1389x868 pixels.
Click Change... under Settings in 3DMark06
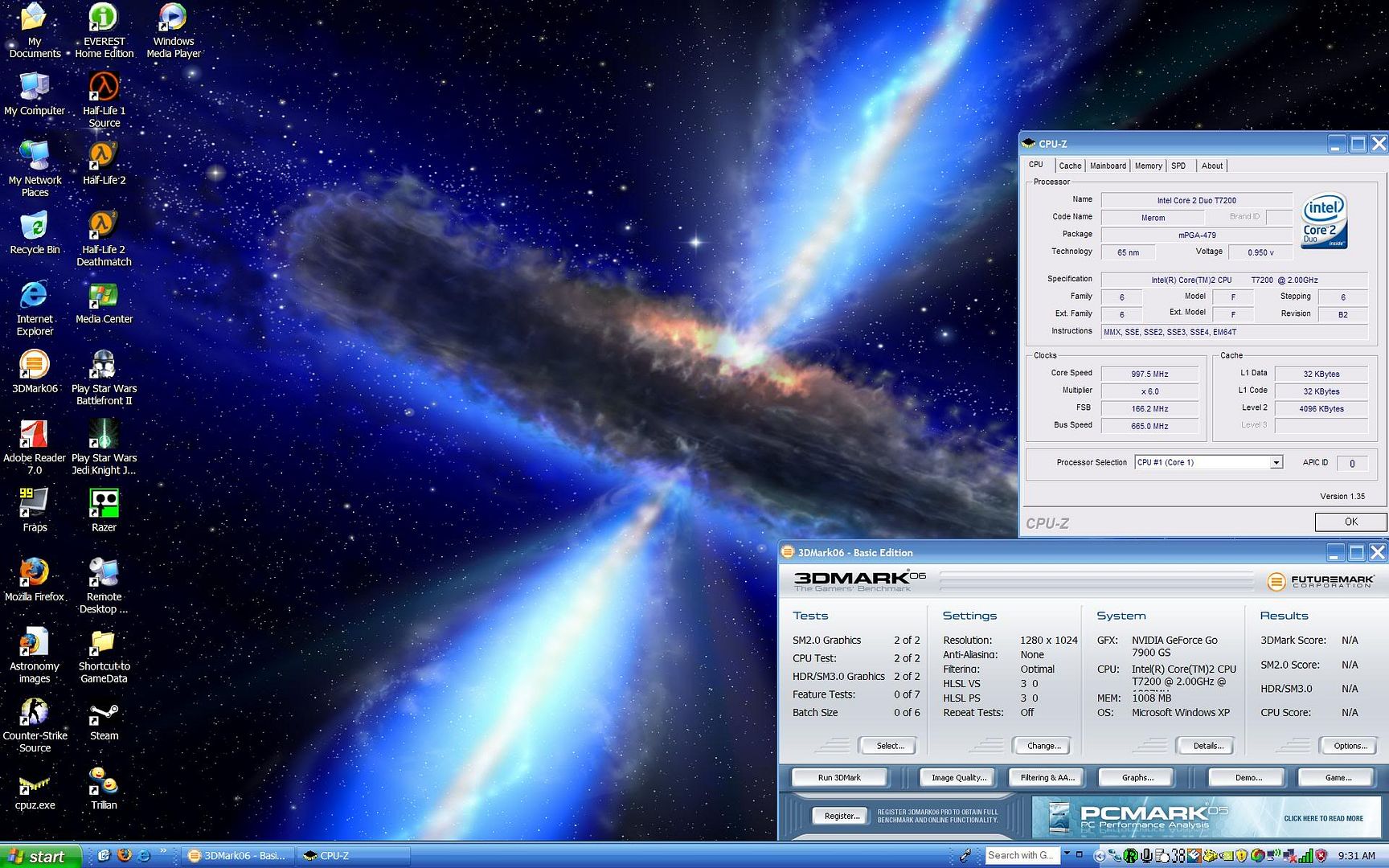pyautogui.click(x=1043, y=746)
